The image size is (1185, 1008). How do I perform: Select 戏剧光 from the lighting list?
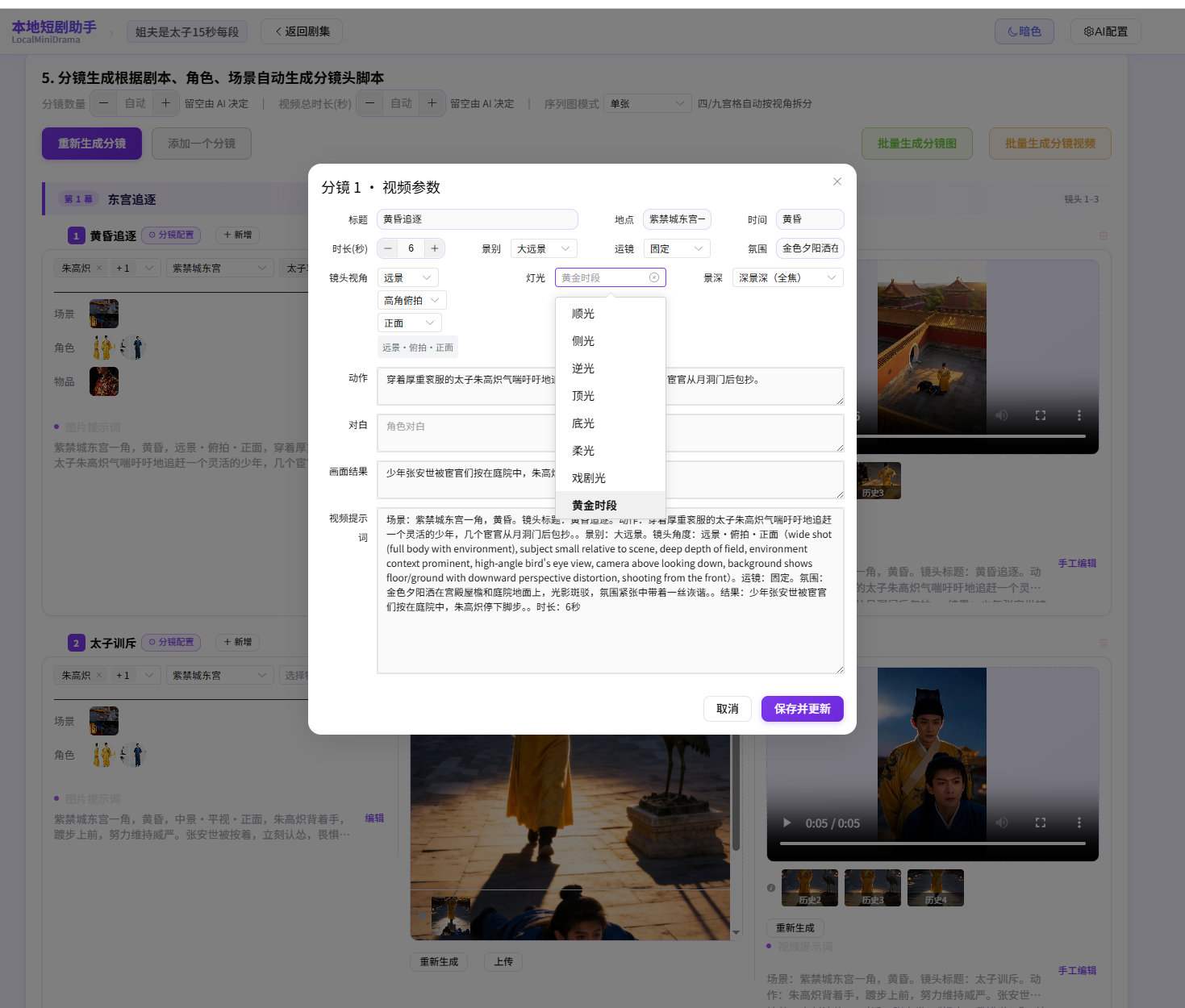tap(588, 477)
